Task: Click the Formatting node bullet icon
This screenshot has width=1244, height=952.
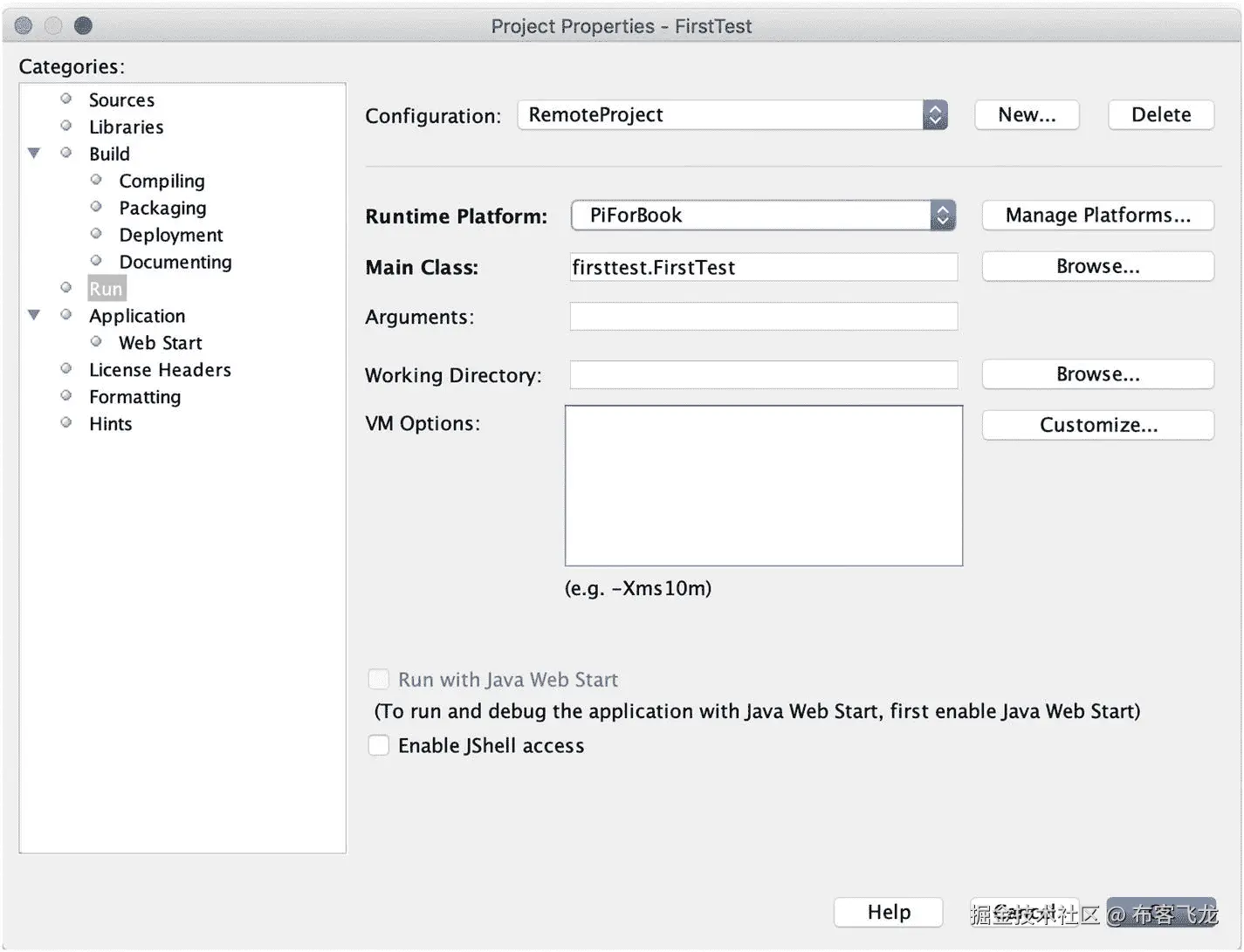Action: [66, 396]
